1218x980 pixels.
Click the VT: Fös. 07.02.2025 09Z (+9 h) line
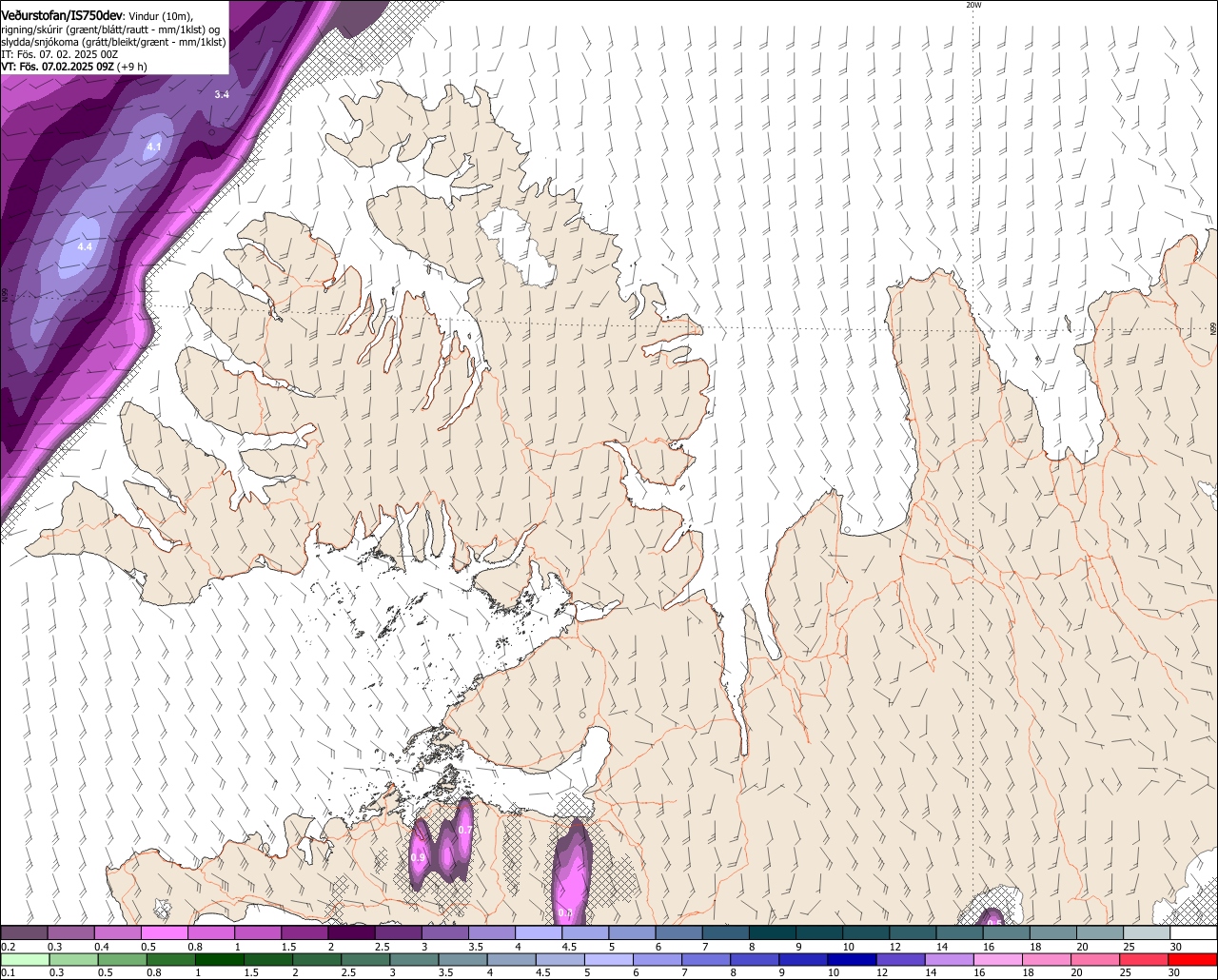click(x=74, y=68)
